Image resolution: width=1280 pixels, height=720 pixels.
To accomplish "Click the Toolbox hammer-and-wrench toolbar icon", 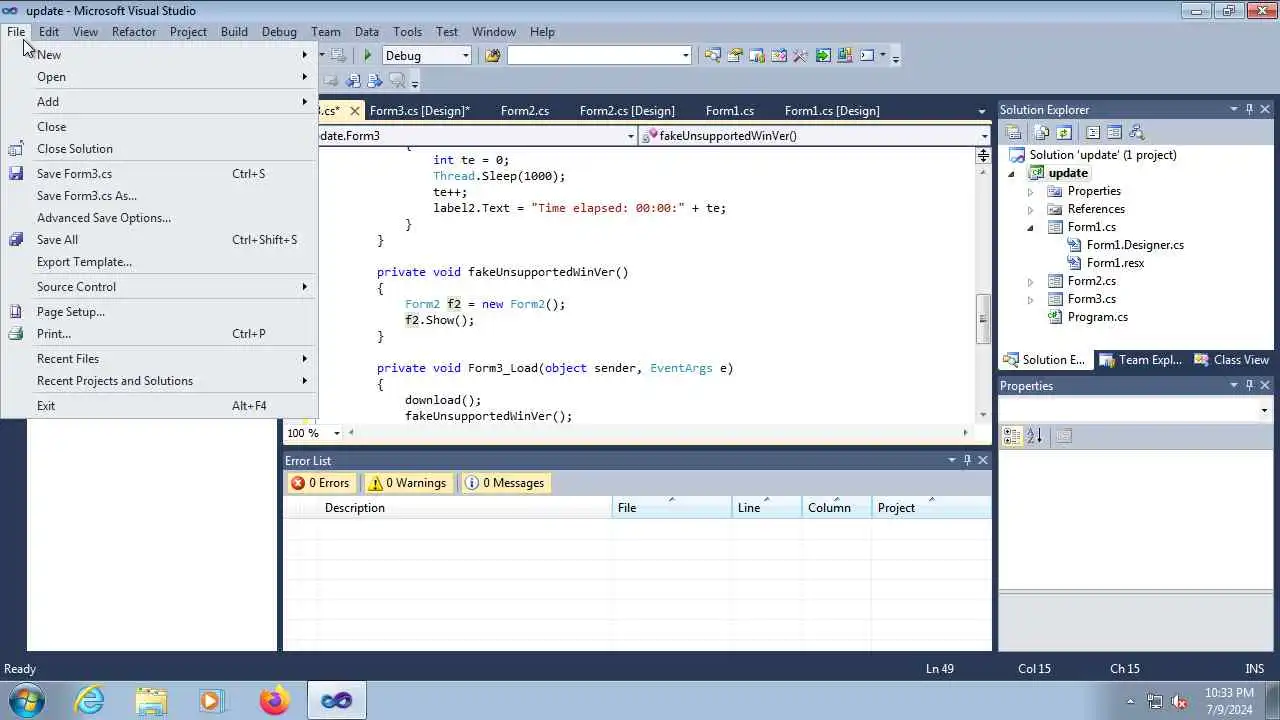I will pos(800,56).
